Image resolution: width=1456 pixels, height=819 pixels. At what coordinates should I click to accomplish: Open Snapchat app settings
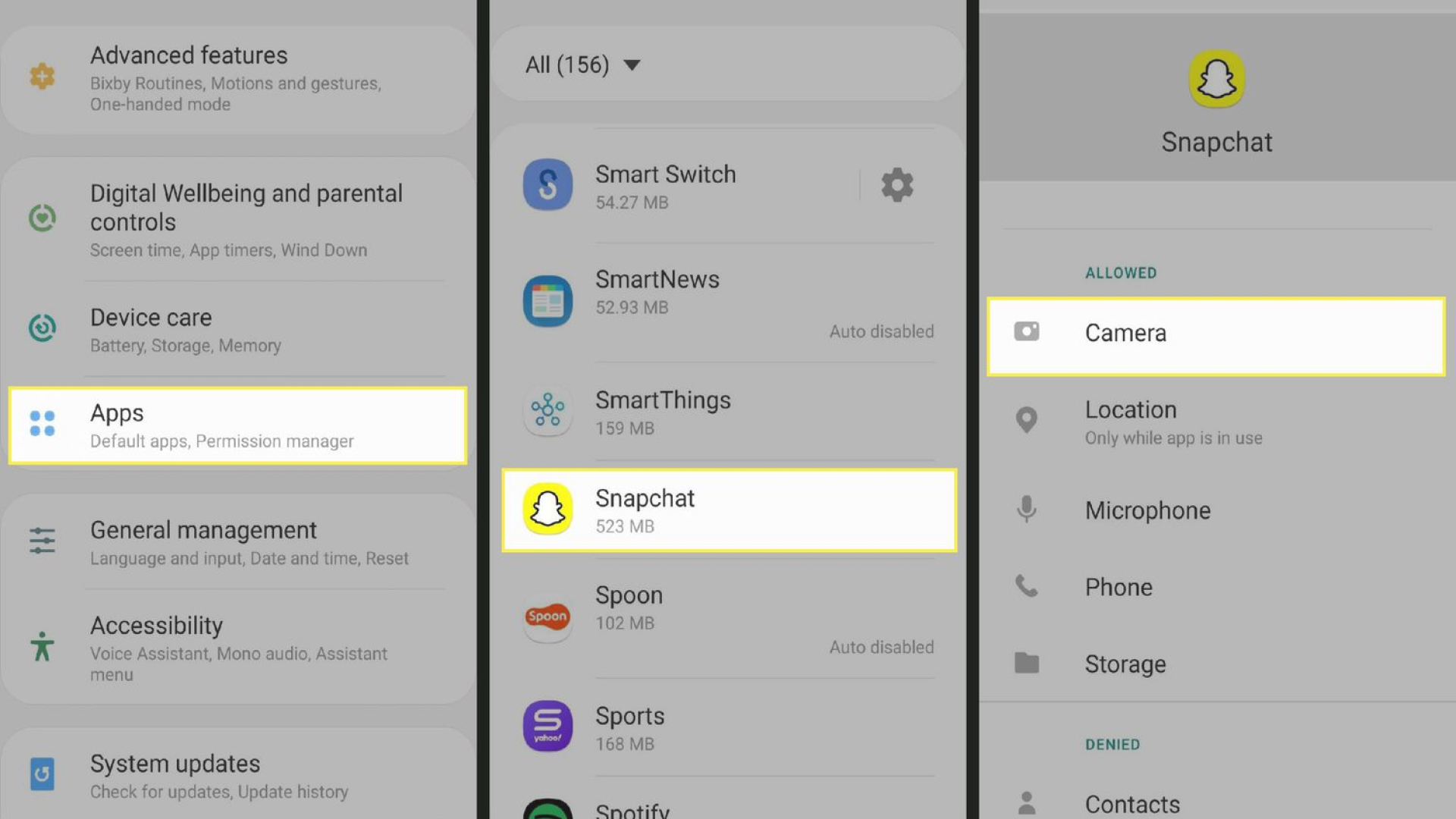[x=728, y=509]
